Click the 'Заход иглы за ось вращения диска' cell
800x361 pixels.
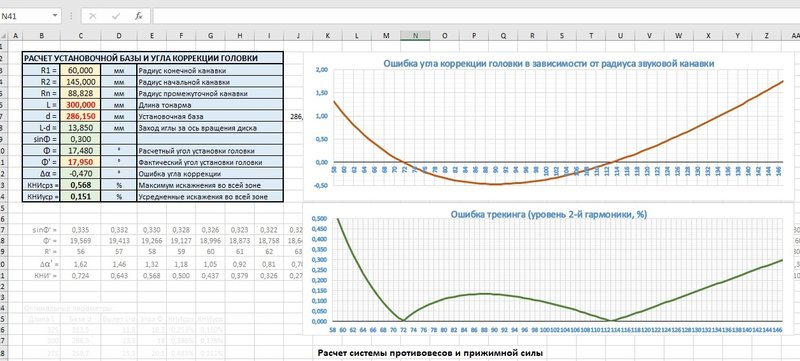[x=209, y=127]
